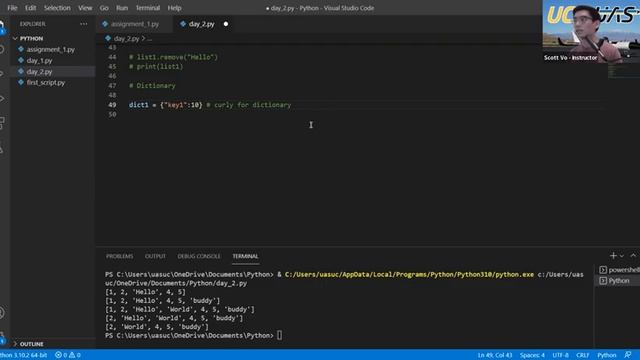Open the launch profile dropdown beside plus
This screenshot has width=640, height=360.
622,256
